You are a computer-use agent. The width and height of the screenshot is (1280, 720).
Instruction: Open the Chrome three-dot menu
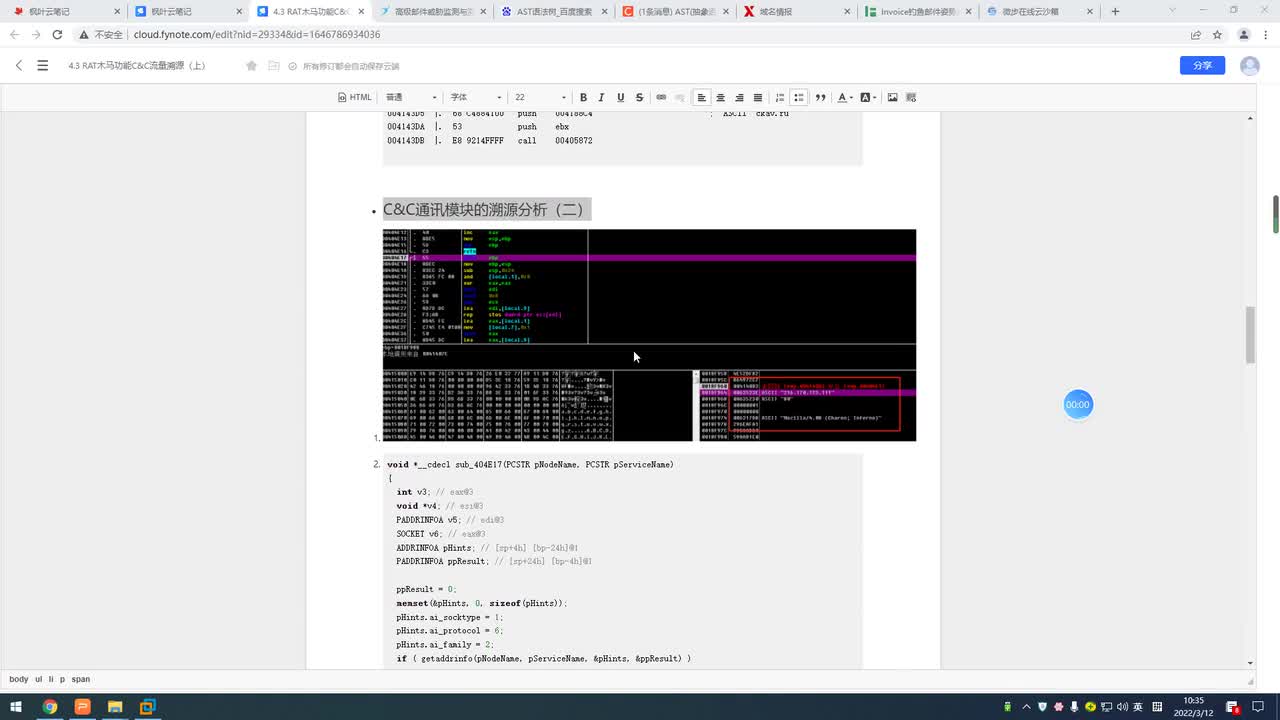pos(1266,34)
